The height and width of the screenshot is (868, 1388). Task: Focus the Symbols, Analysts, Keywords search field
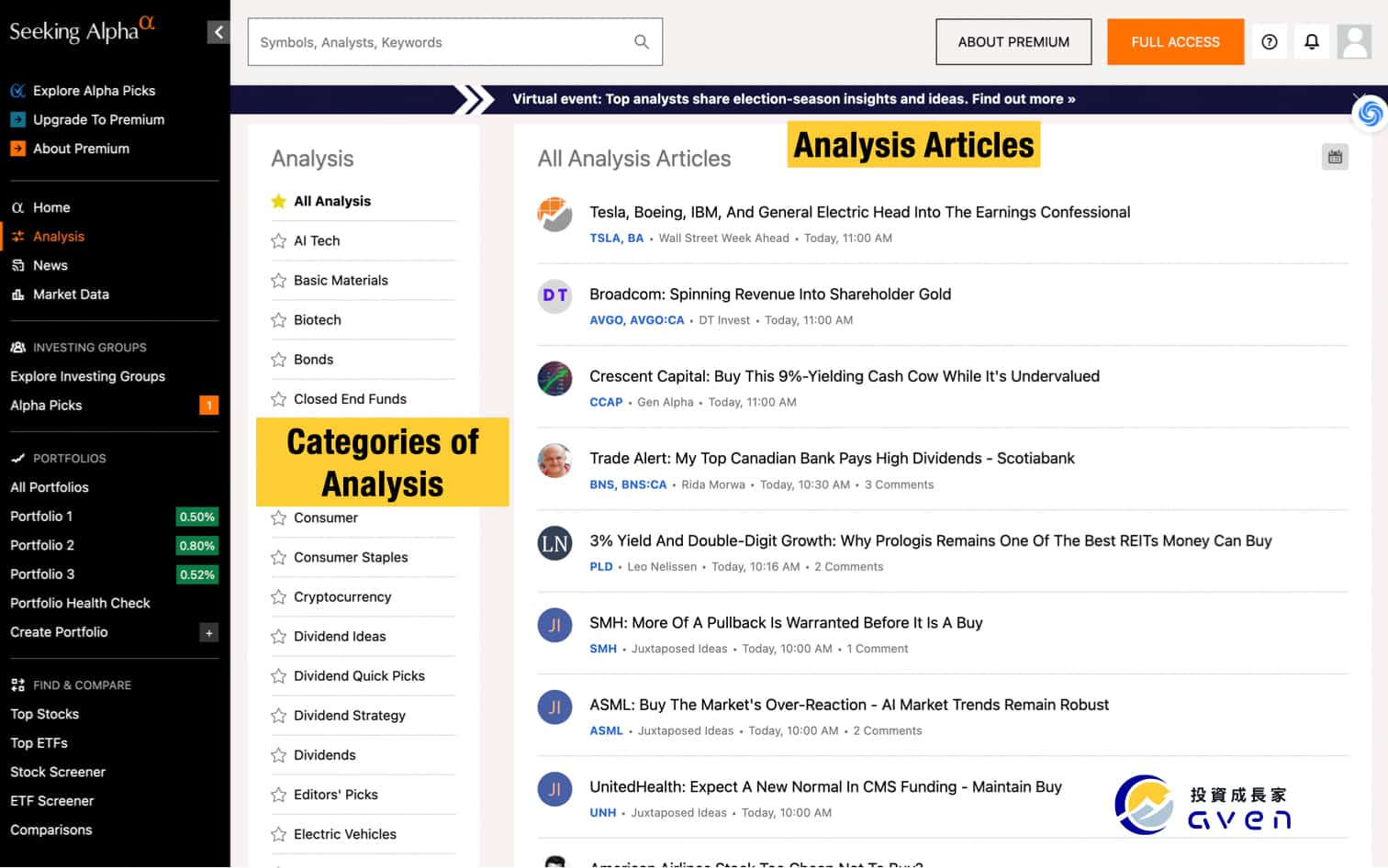click(x=454, y=41)
